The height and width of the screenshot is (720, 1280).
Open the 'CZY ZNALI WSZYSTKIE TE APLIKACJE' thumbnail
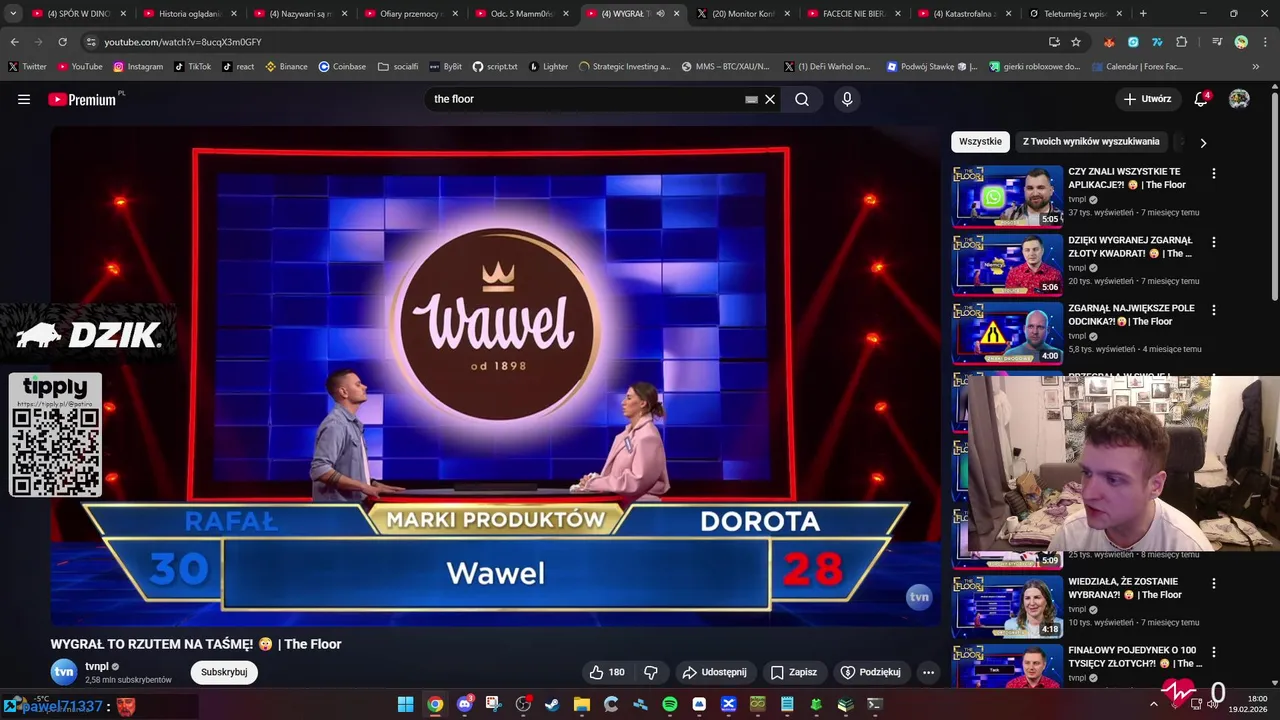[x=1007, y=196]
